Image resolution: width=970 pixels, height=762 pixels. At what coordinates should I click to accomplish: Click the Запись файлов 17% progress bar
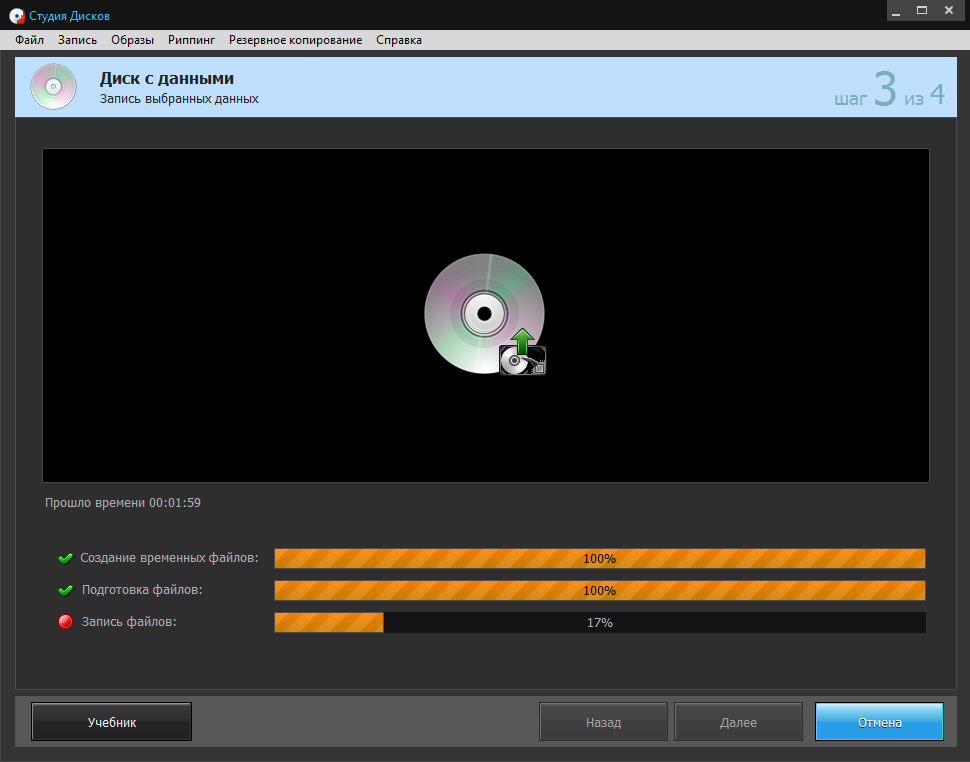(599, 622)
